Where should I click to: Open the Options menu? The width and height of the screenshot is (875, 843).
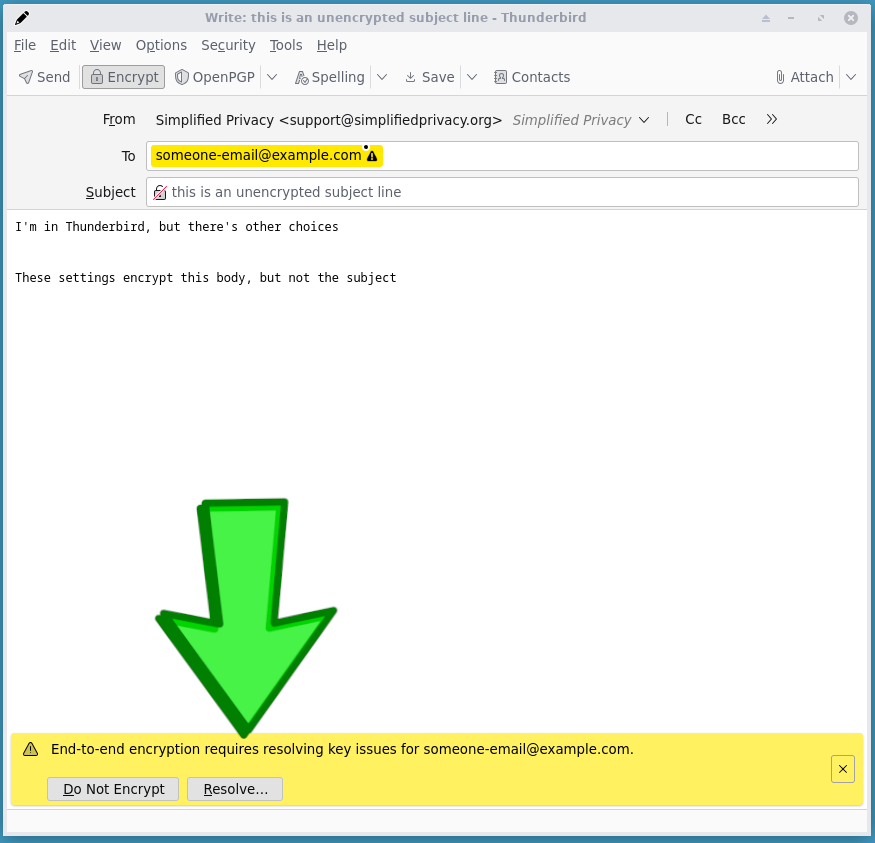[161, 45]
